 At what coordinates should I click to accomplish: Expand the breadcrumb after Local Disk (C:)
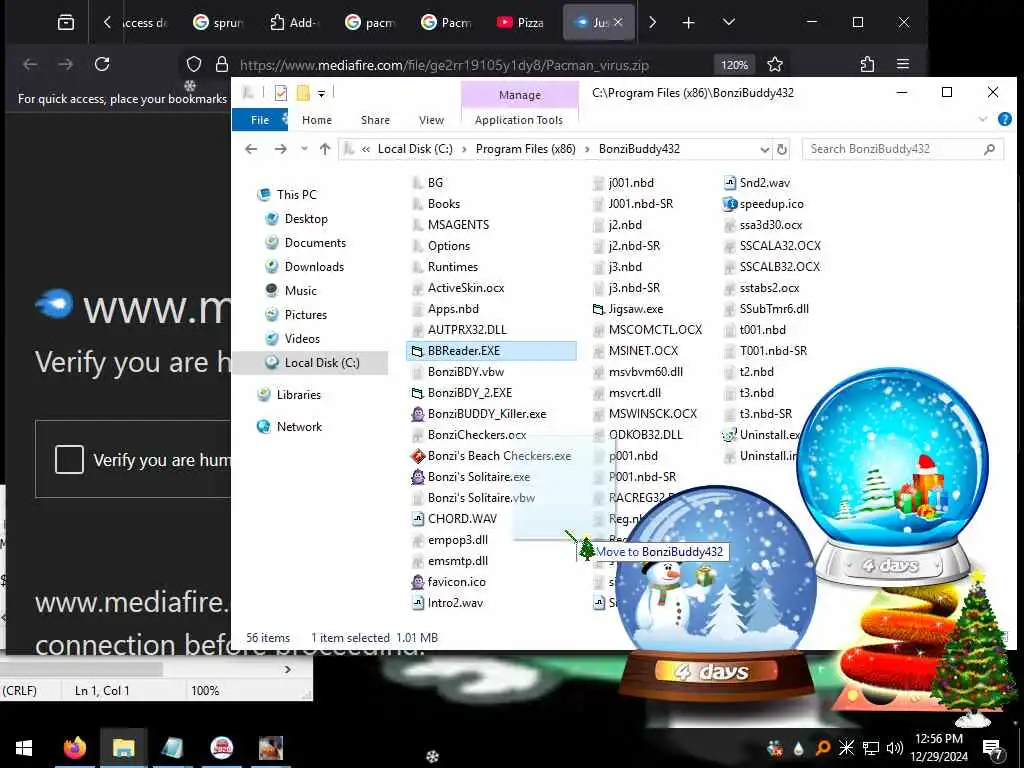coord(464,150)
